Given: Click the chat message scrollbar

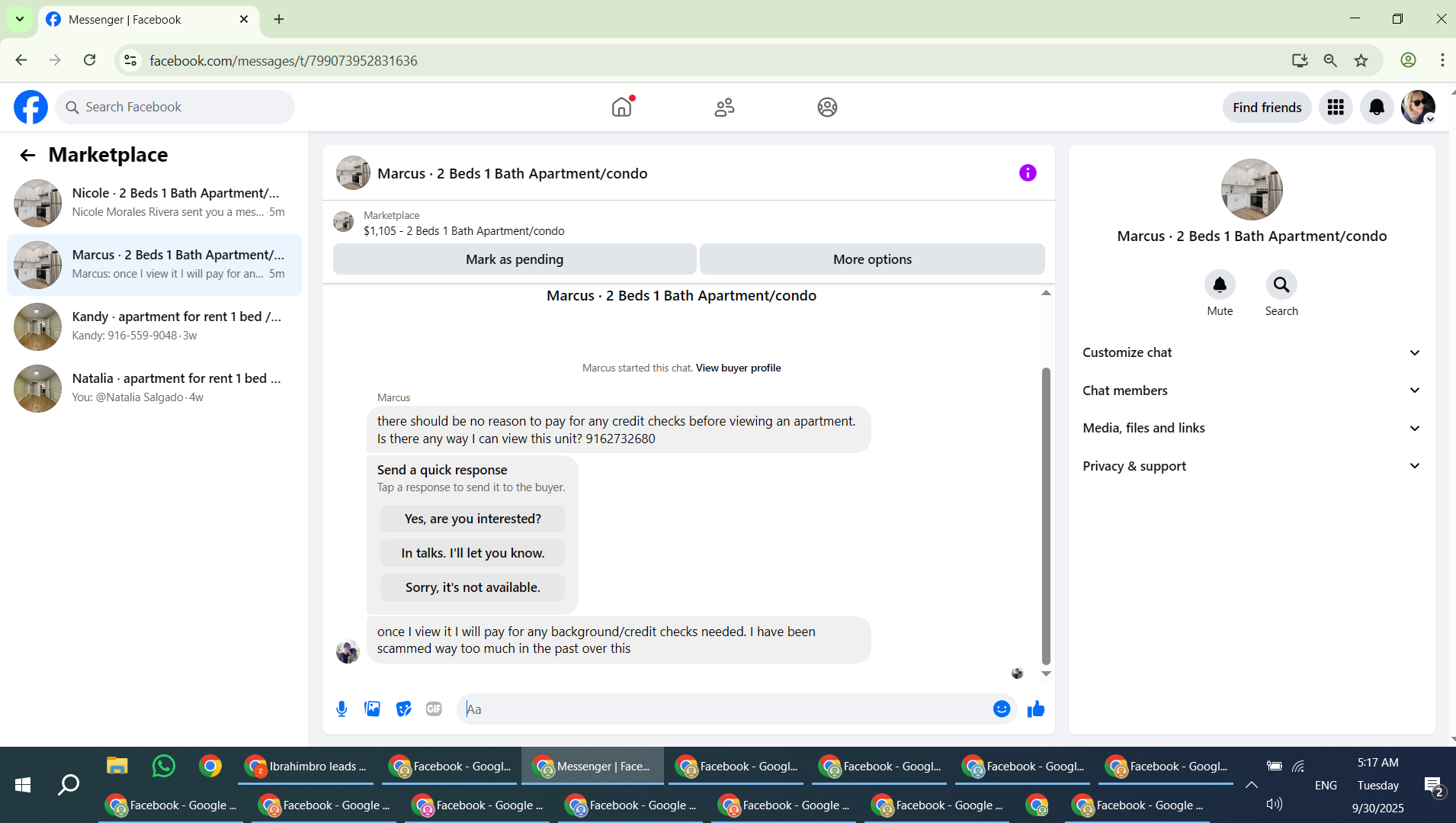Looking at the screenshot, I should pos(1046,516).
